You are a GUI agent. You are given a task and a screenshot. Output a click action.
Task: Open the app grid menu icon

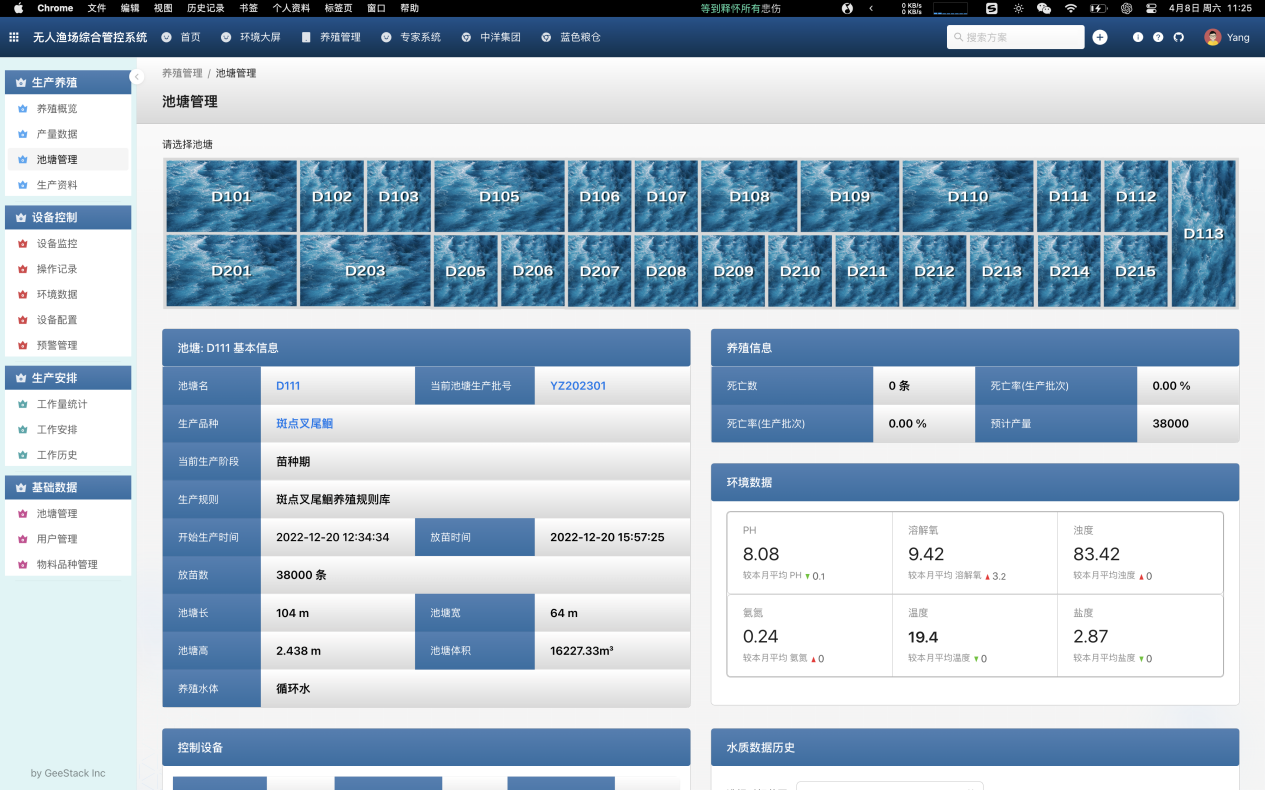[x=14, y=37]
